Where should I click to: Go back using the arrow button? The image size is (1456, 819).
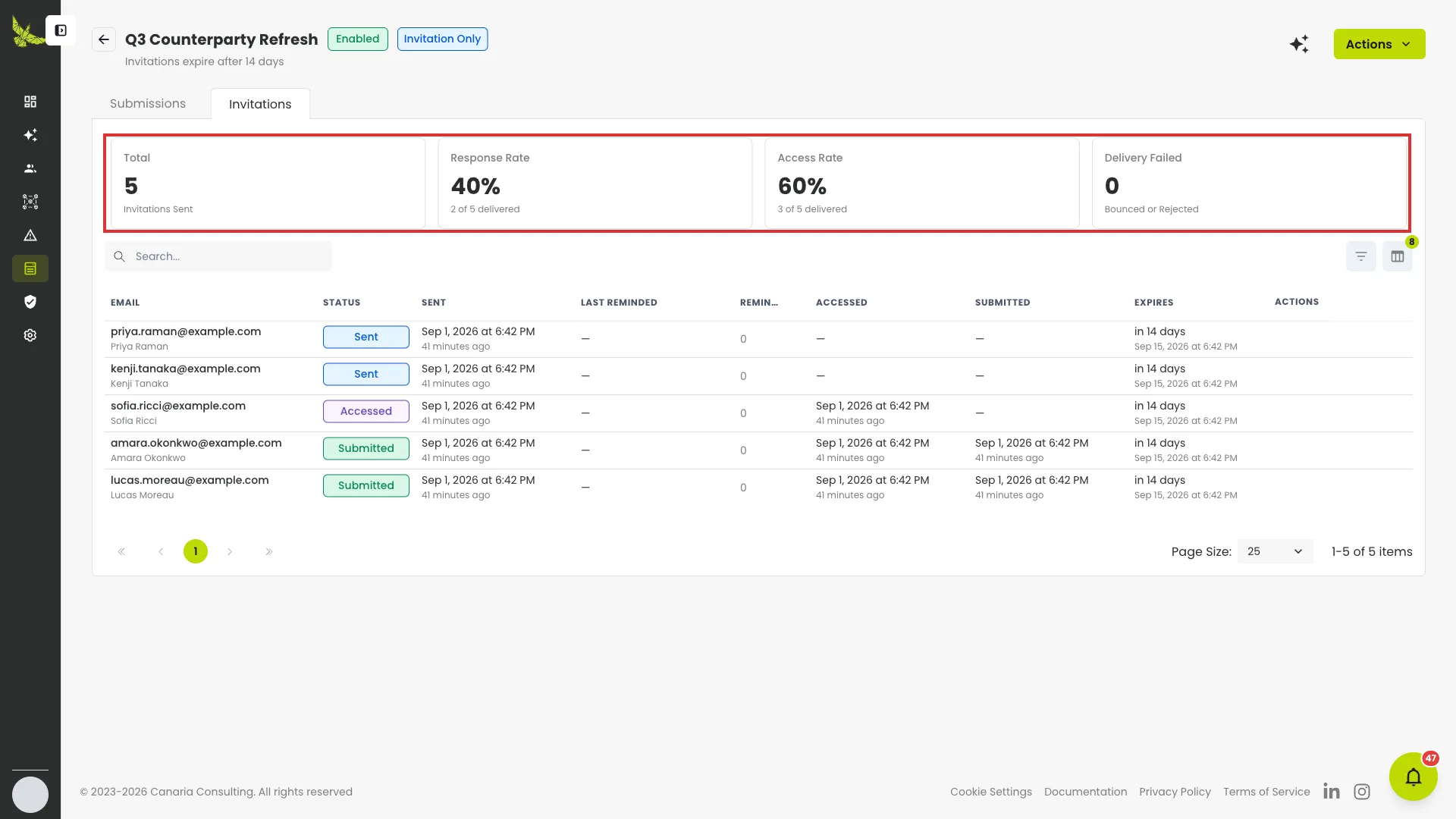104,39
